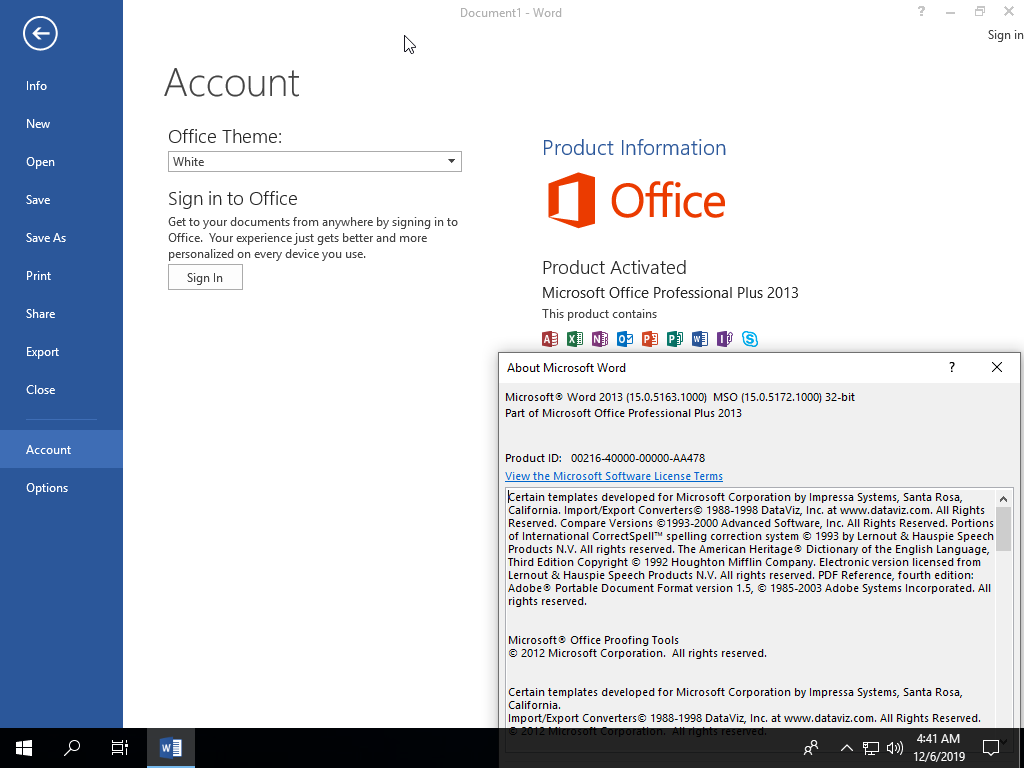Click 'Microsoft Office Professional Plus 2013' under Product Activated

[x=670, y=293]
